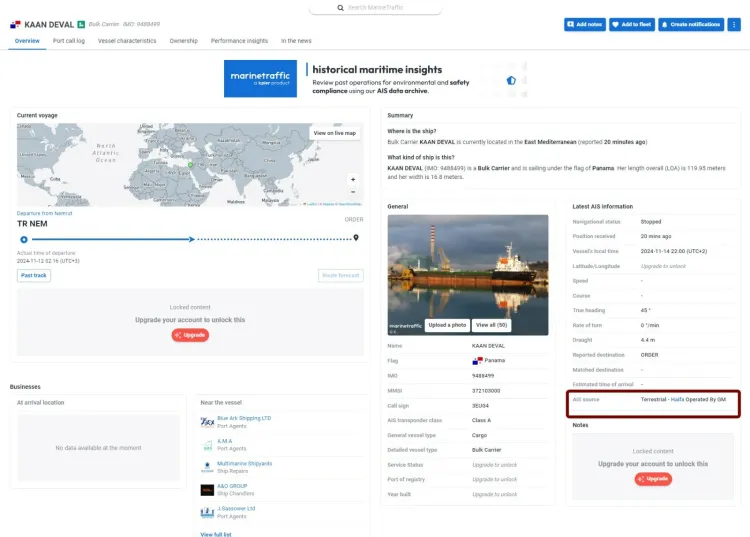Click the destination pin on voyage timeline
Image resolution: width=750 pixels, height=537 pixels.
pyautogui.click(x=356, y=238)
